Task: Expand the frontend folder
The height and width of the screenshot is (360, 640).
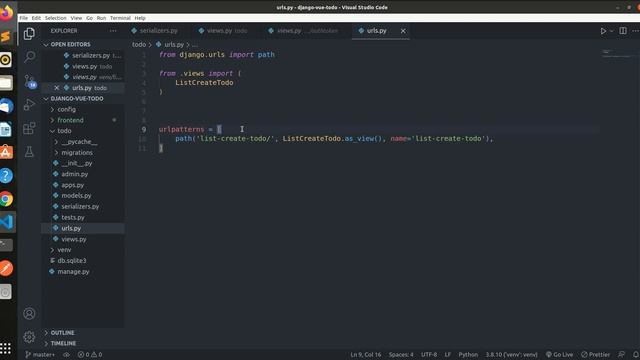Action: pyautogui.click(x=70, y=120)
